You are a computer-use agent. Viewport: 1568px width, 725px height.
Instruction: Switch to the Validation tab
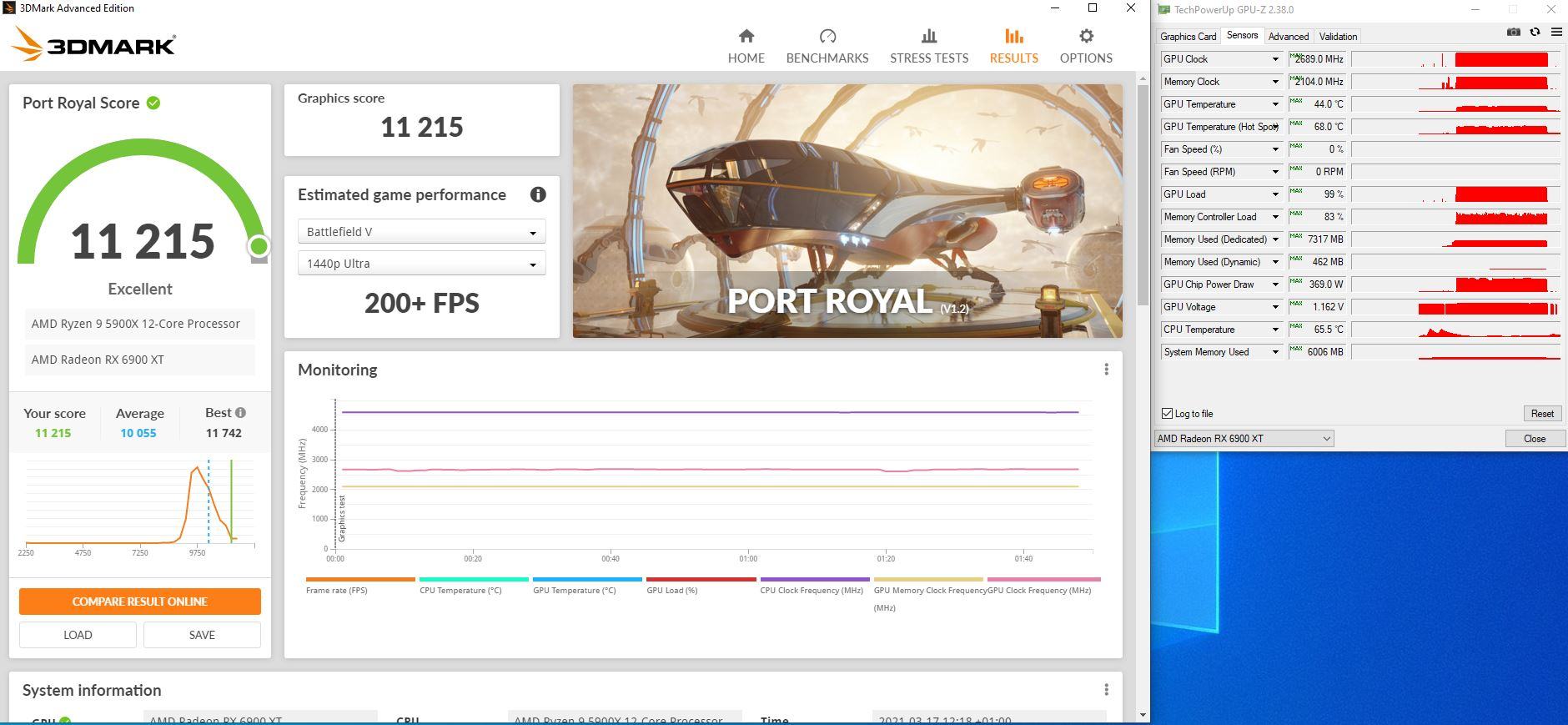pyautogui.click(x=1338, y=37)
